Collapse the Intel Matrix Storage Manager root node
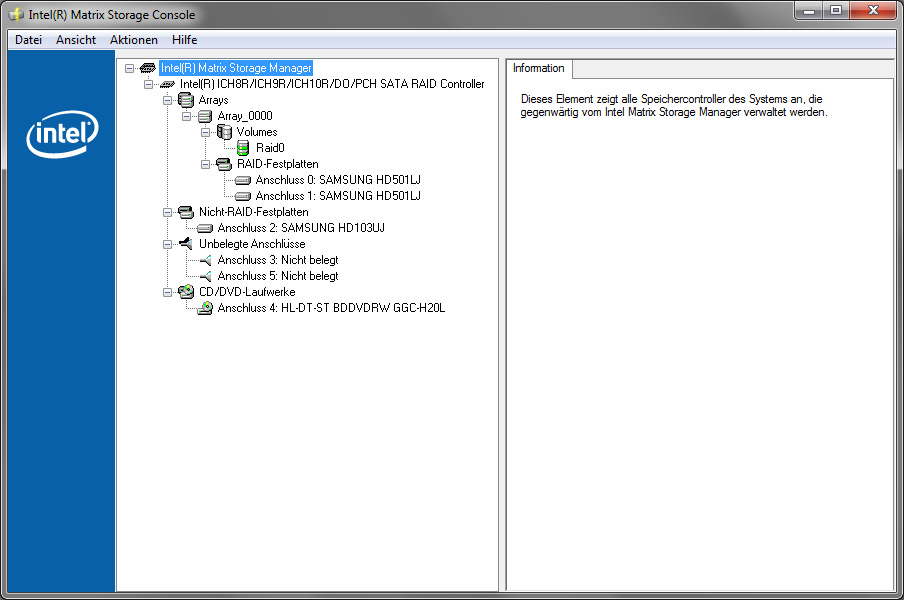 coord(130,68)
